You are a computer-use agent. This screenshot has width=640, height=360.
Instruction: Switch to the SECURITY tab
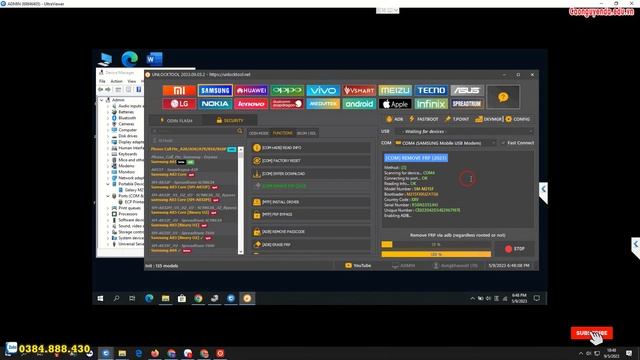[x=230, y=120]
